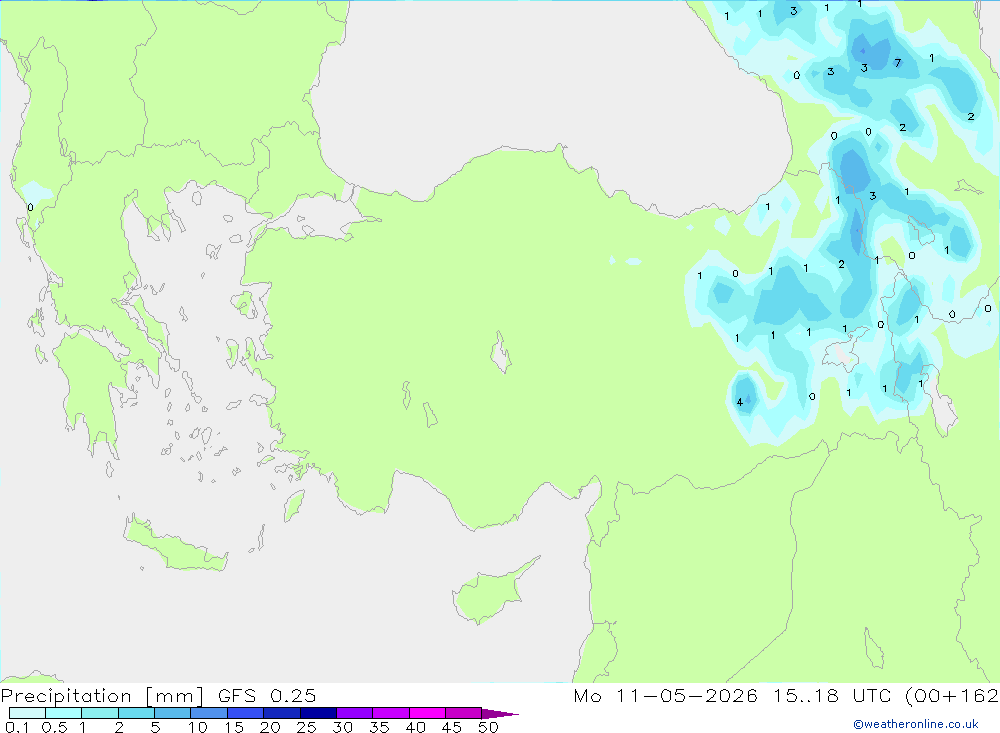1000x733 pixels.
Task: Click the '30' legend scale label
Action: click(342, 727)
